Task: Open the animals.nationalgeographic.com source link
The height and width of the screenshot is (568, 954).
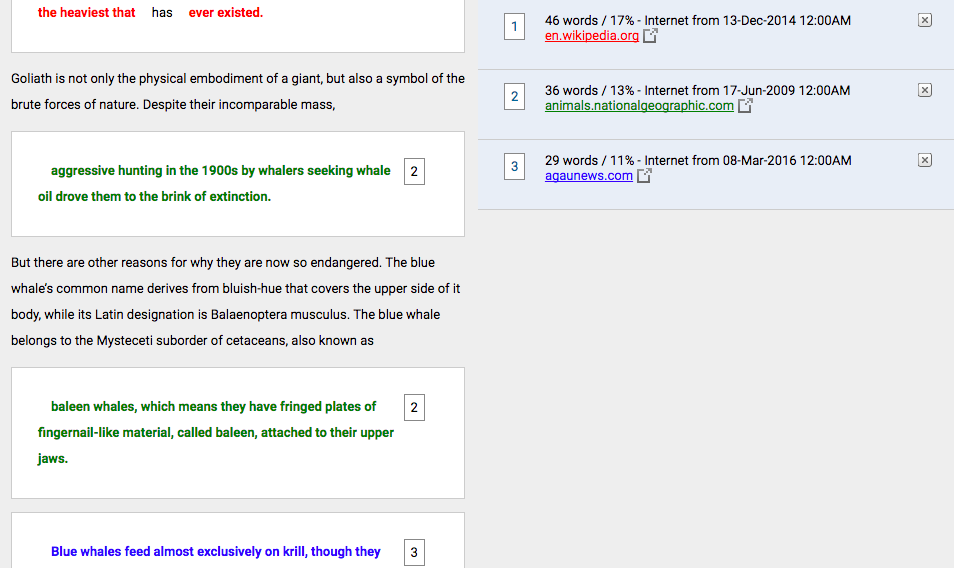Action: coord(639,106)
